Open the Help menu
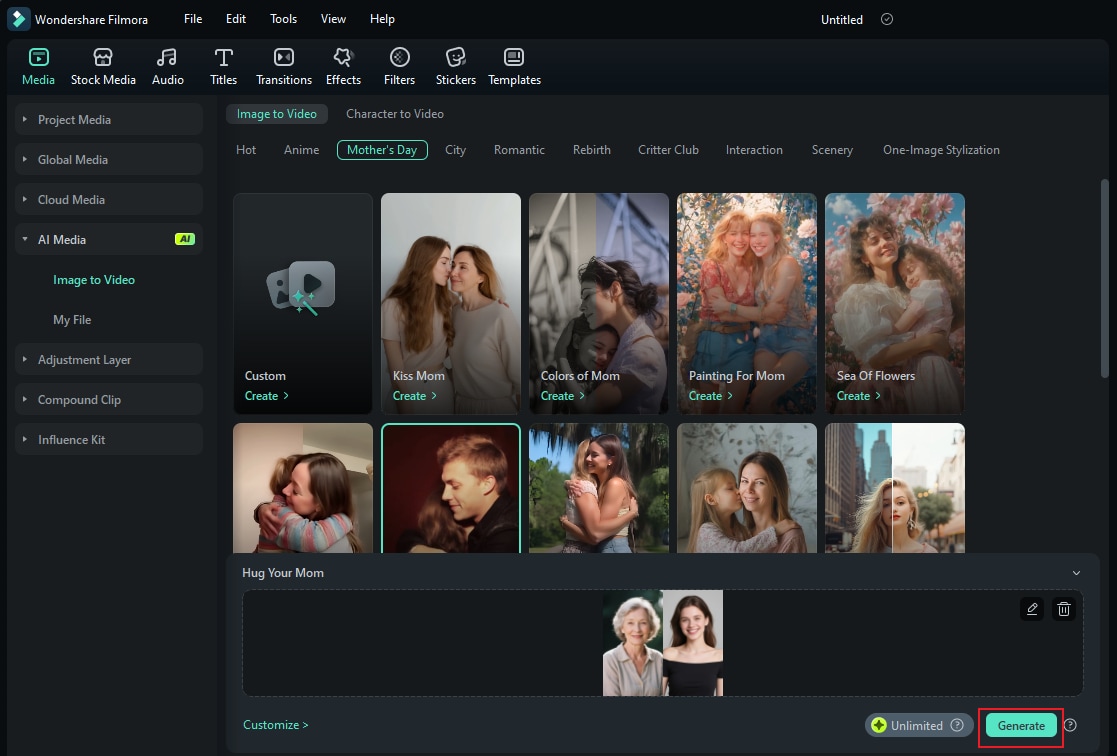 382,19
